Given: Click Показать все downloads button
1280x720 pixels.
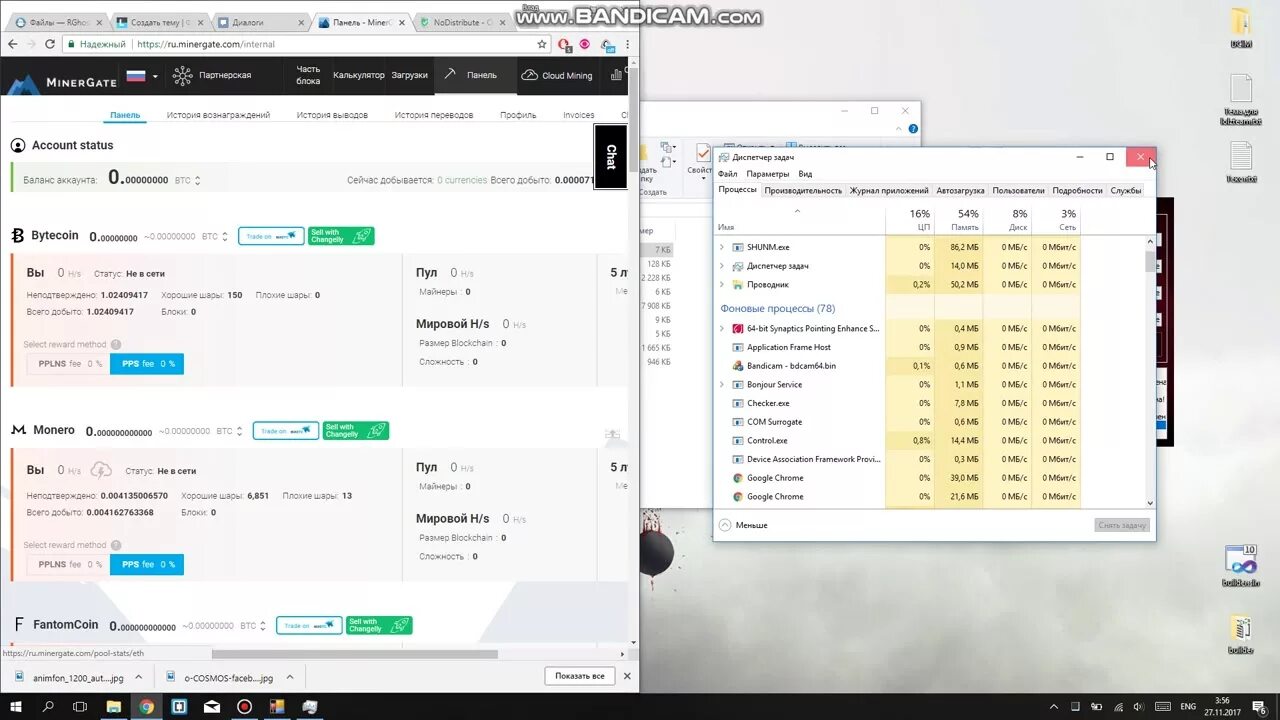Looking at the screenshot, I should click(580, 676).
